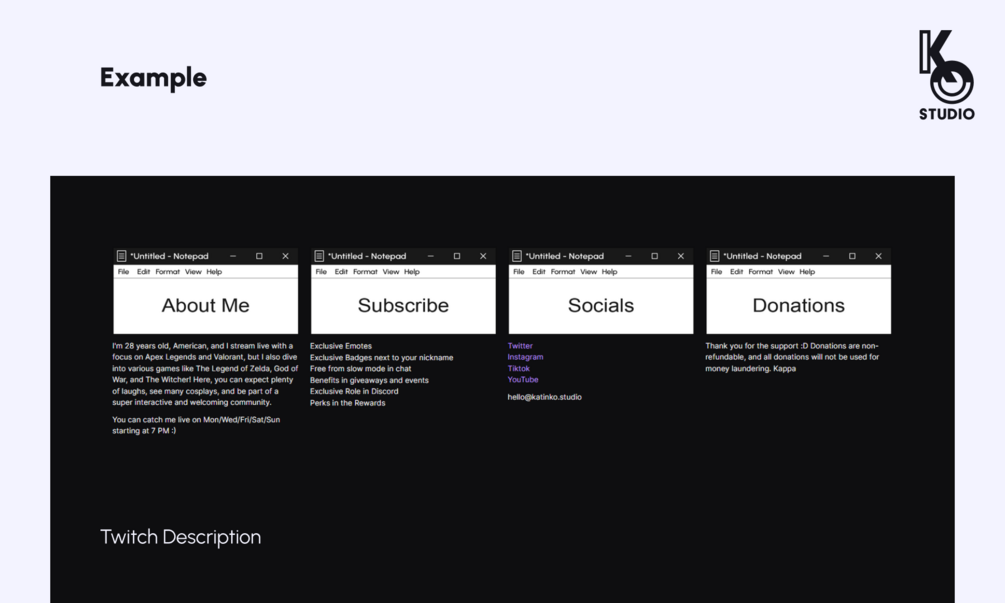Image resolution: width=1005 pixels, height=603 pixels.
Task: Open the Twitter link
Action: pyautogui.click(x=520, y=346)
